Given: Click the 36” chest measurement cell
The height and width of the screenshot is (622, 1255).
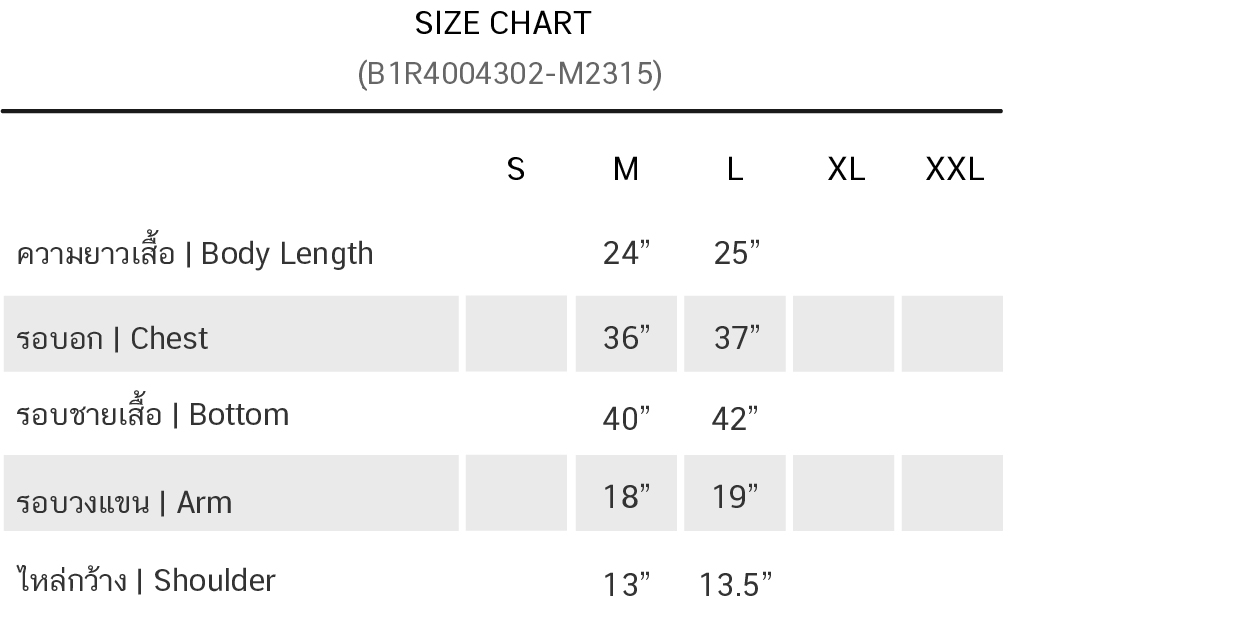Looking at the screenshot, I should pyautogui.click(x=626, y=334).
